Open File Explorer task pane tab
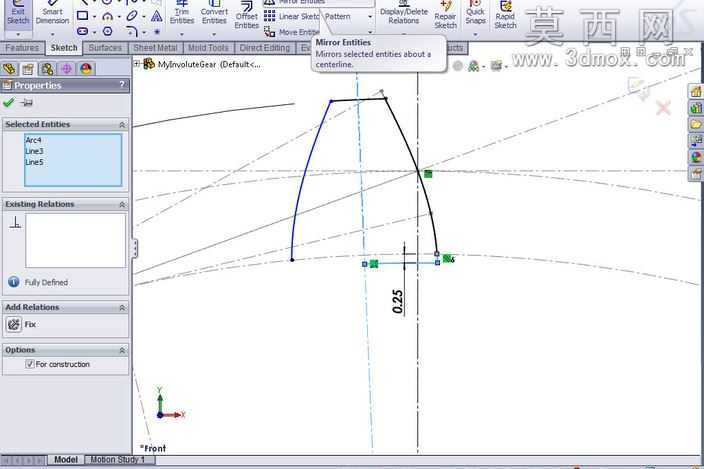The height and width of the screenshot is (469, 704). (x=696, y=124)
